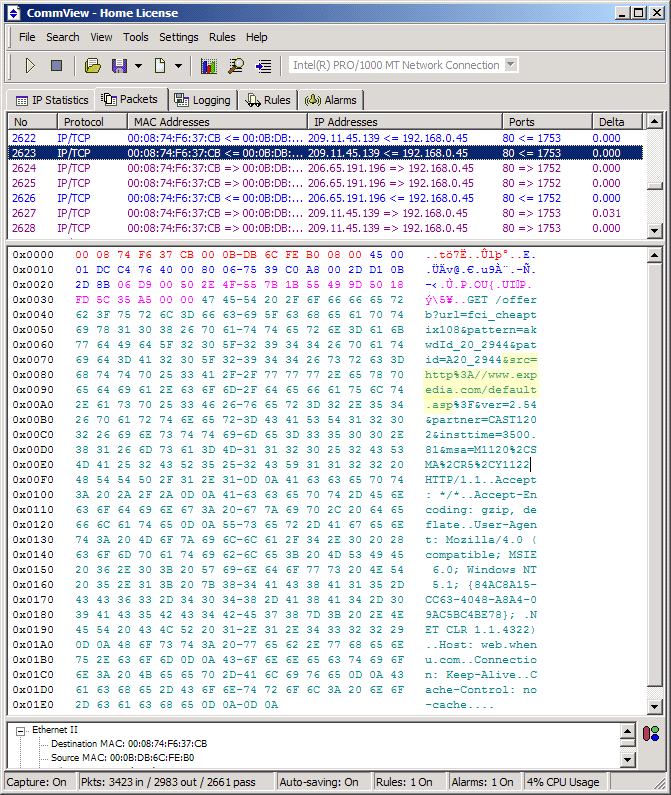
Task: Click ASCII text 'compatible; MSIE'
Action: pyautogui.click(x=480, y=555)
